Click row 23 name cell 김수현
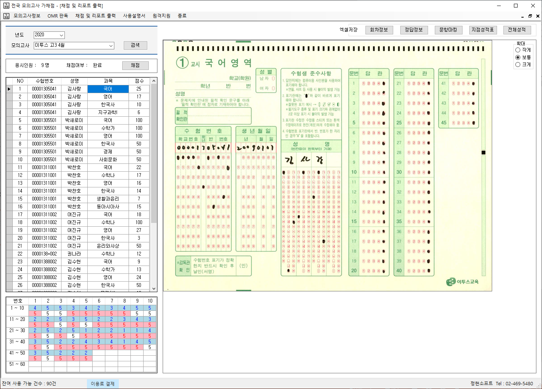Screen dimensions: 542x389 click(74, 261)
